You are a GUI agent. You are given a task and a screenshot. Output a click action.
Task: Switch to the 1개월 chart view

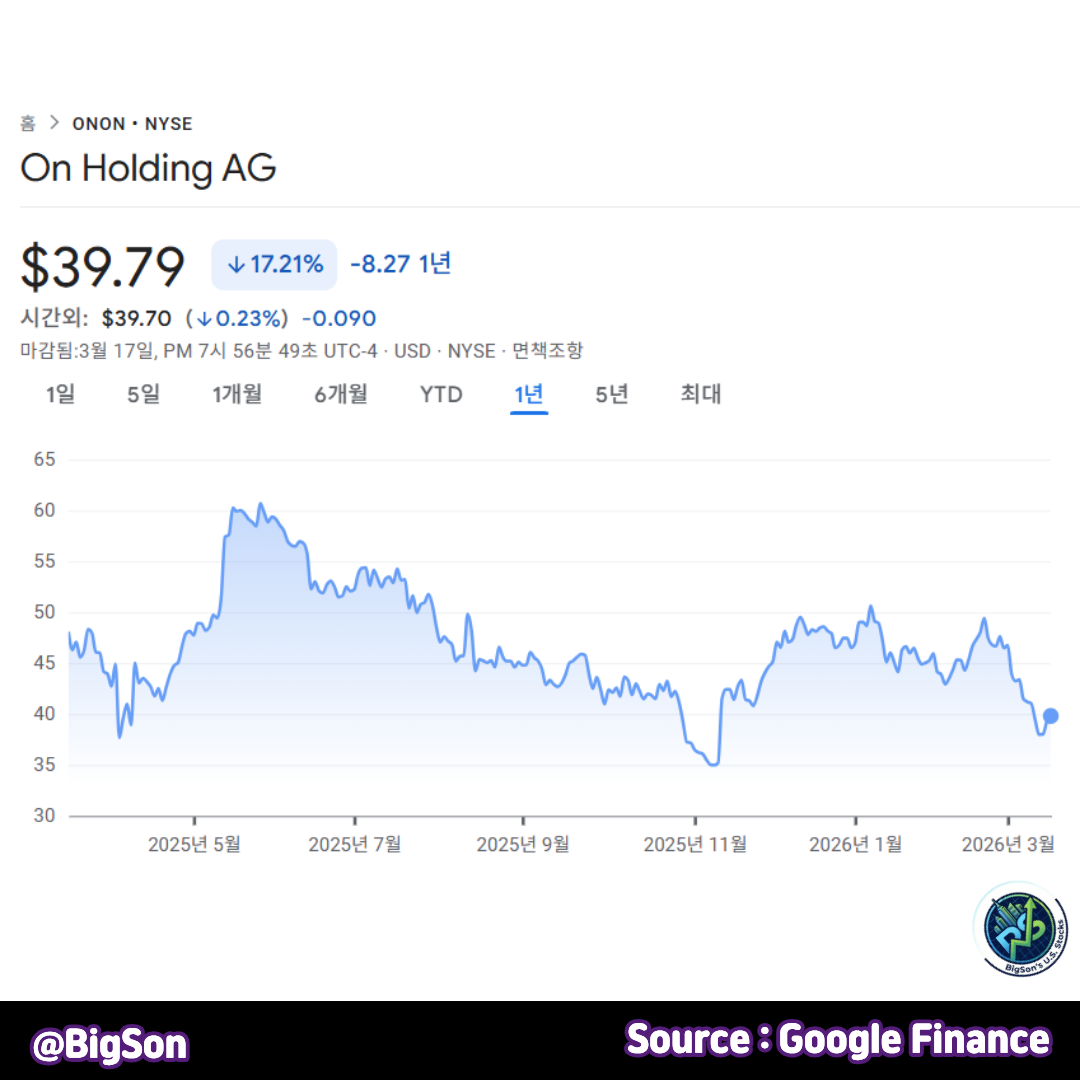(237, 394)
